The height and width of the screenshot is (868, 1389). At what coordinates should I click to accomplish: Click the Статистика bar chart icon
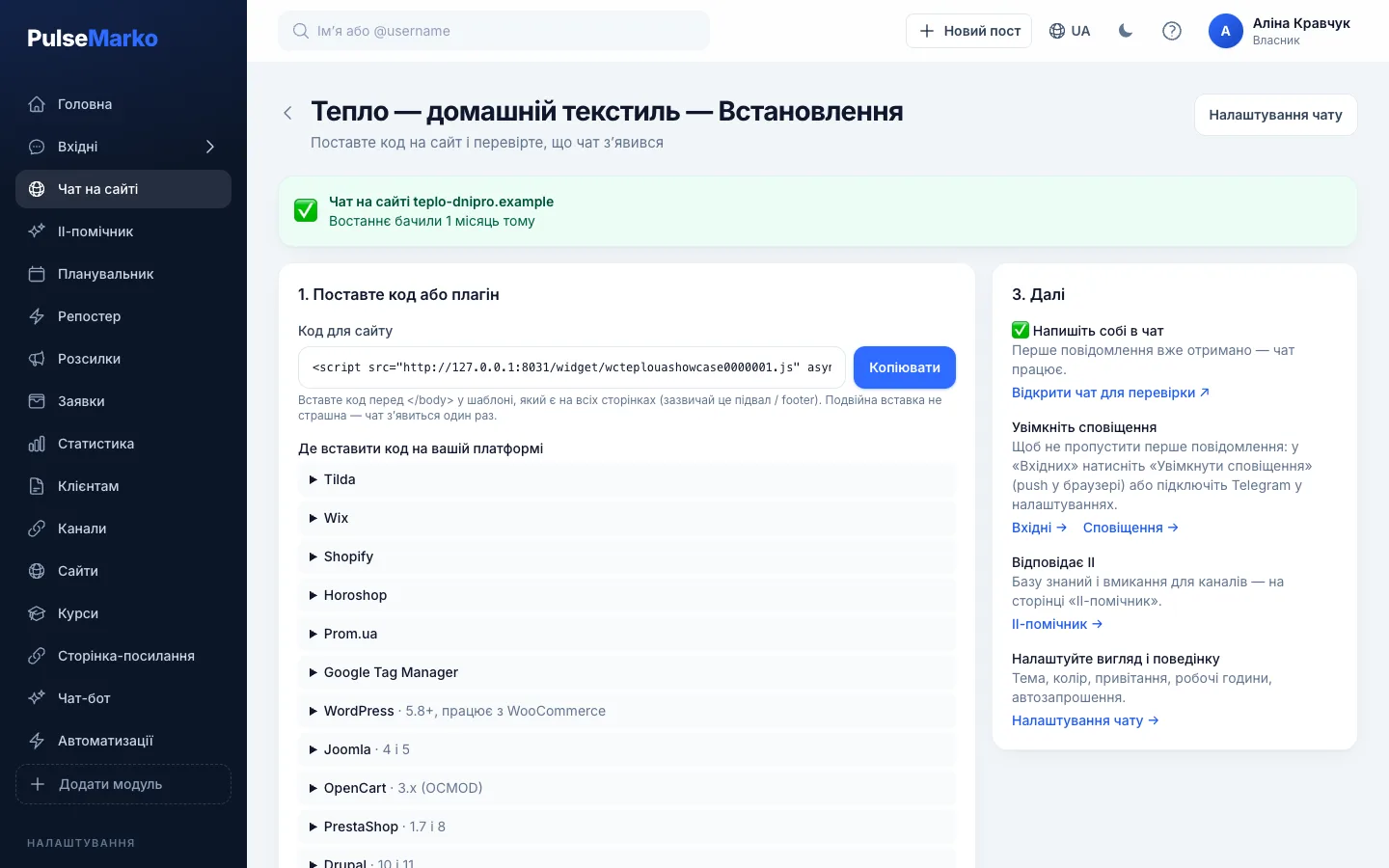point(37,444)
